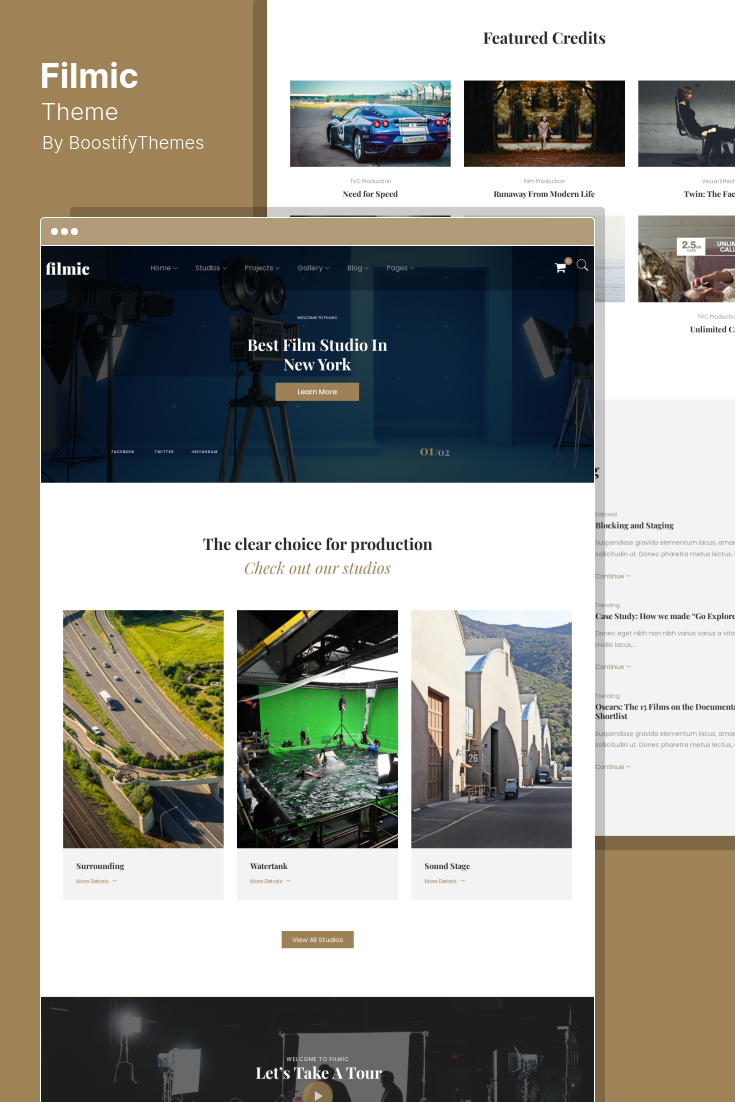Viewport: 735px width, 1102px height.
Task: Click the Filmic theme title
Action: pos(89,76)
